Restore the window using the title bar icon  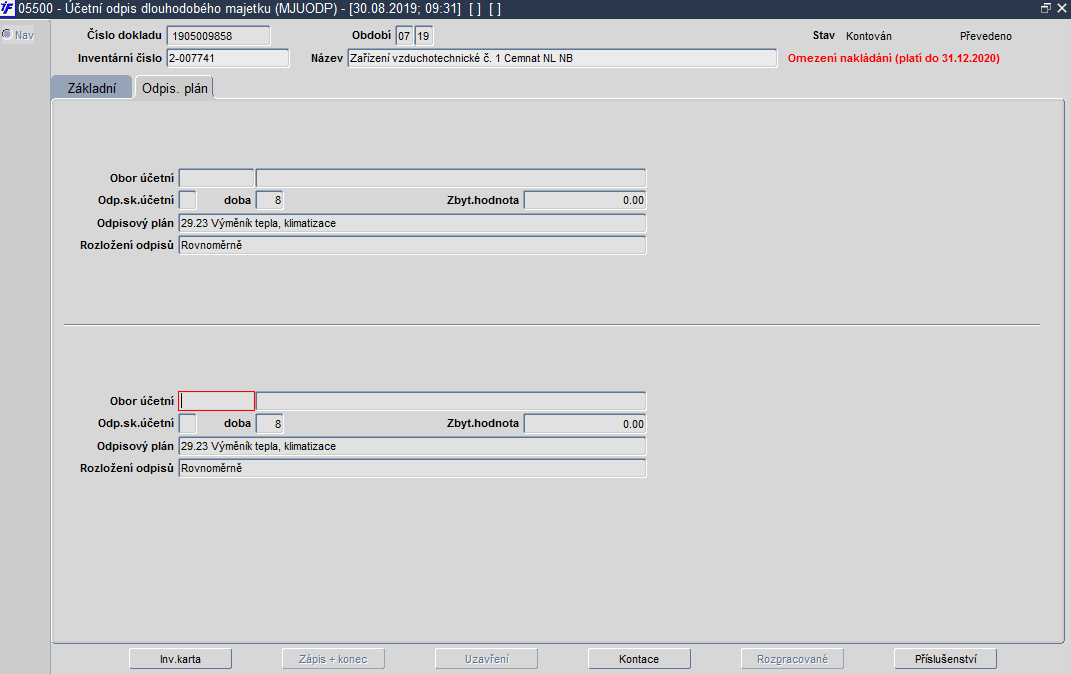[x=1045, y=8]
